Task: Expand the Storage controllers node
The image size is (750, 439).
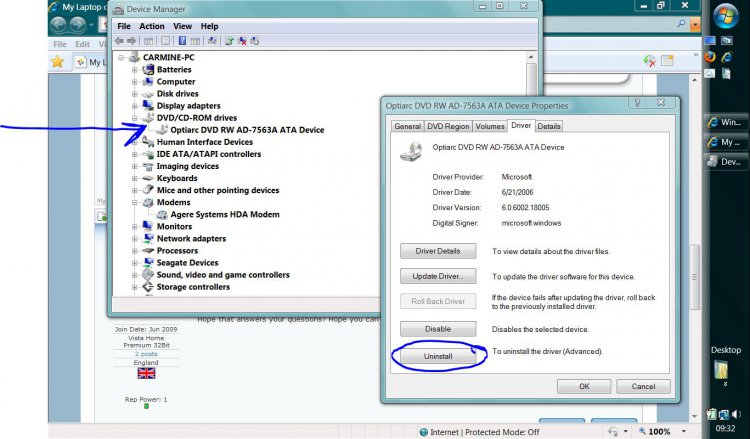Action: point(135,287)
